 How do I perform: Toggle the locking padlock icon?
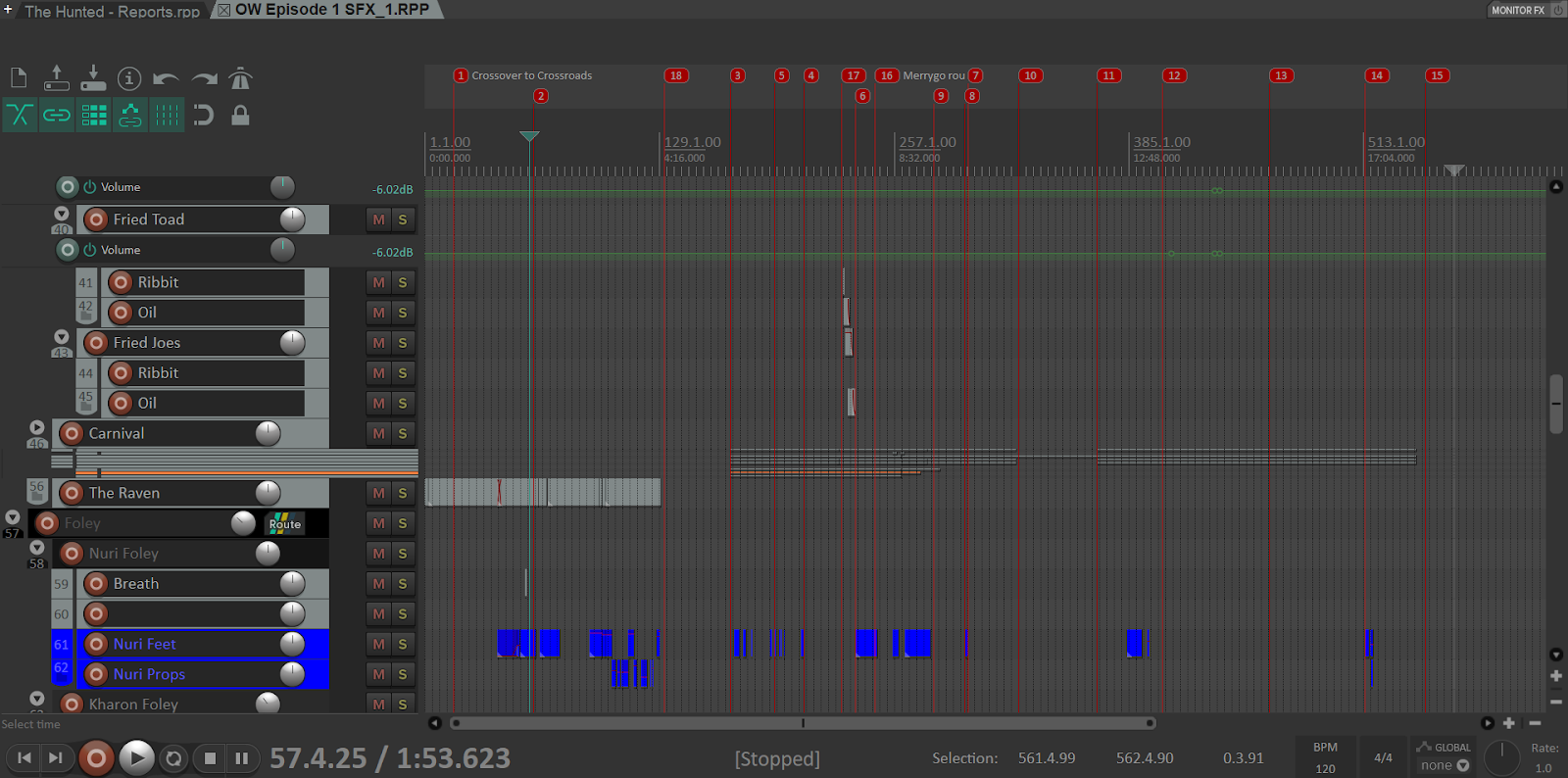[x=240, y=116]
